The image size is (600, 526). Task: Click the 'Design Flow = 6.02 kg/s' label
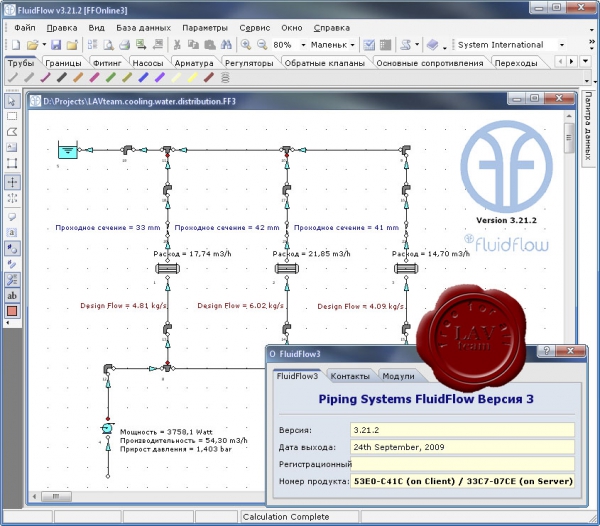click(240, 306)
